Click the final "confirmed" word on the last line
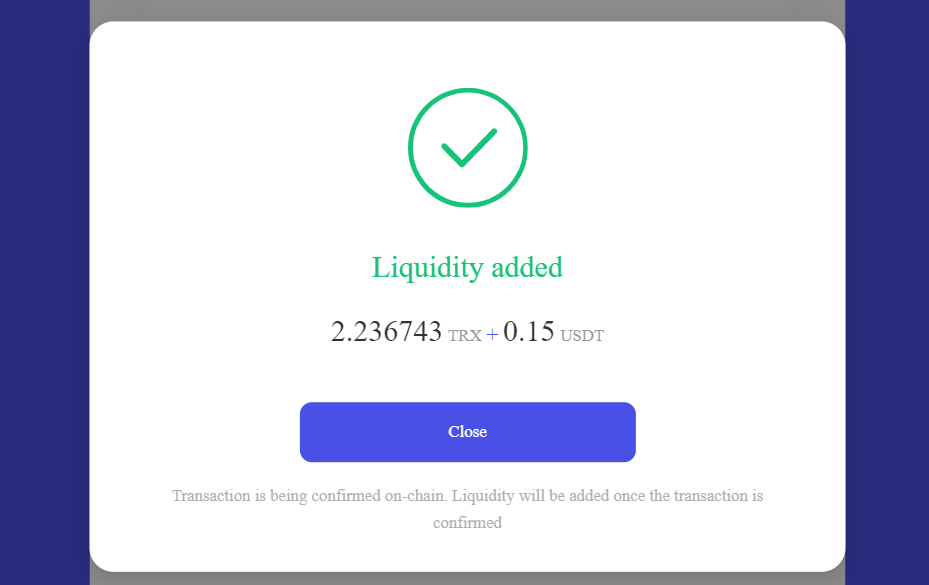This screenshot has width=929, height=585. click(x=467, y=523)
